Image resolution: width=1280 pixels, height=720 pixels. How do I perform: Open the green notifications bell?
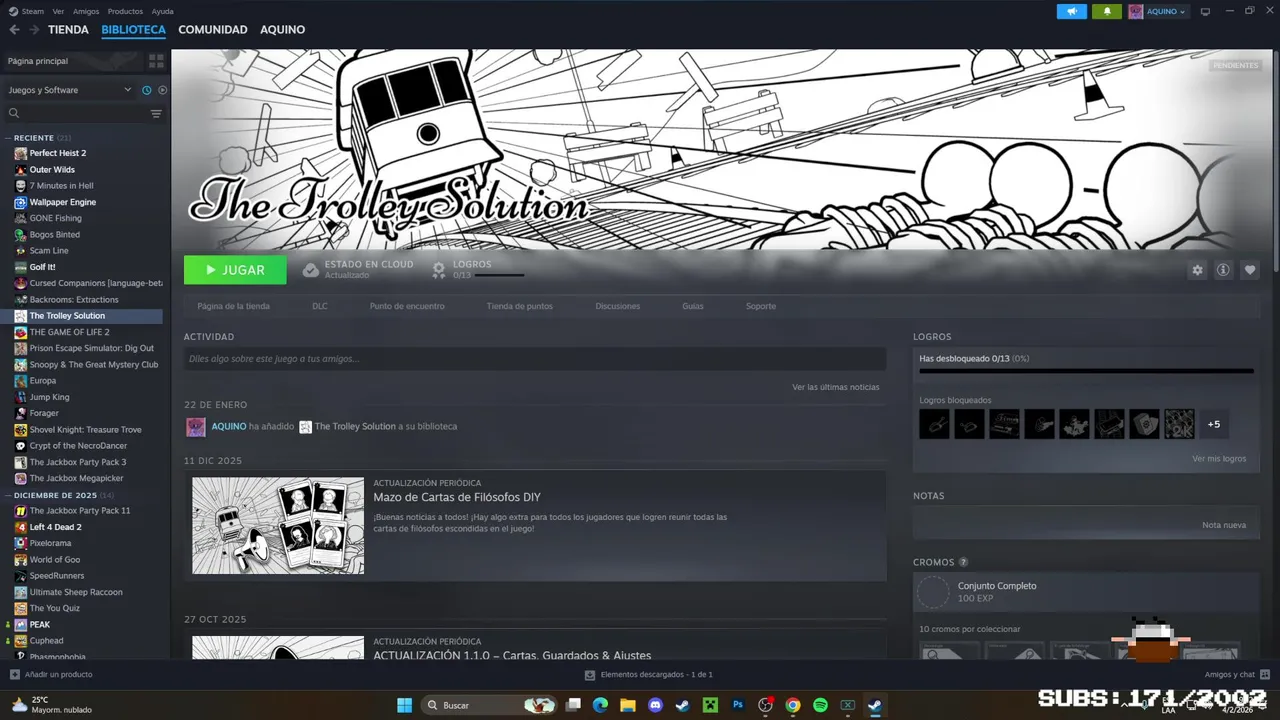1107,11
